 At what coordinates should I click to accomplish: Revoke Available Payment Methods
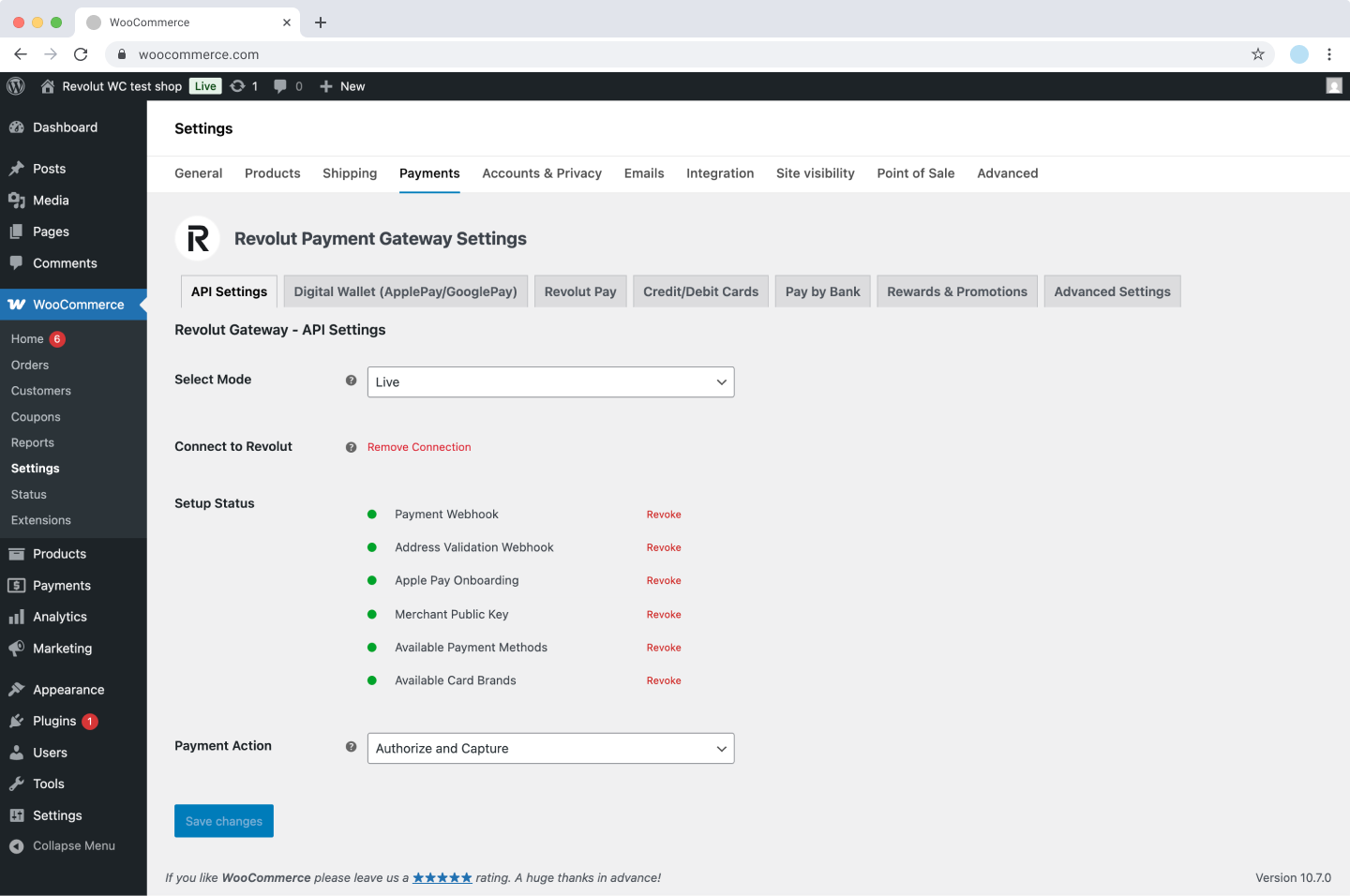[664, 648]
